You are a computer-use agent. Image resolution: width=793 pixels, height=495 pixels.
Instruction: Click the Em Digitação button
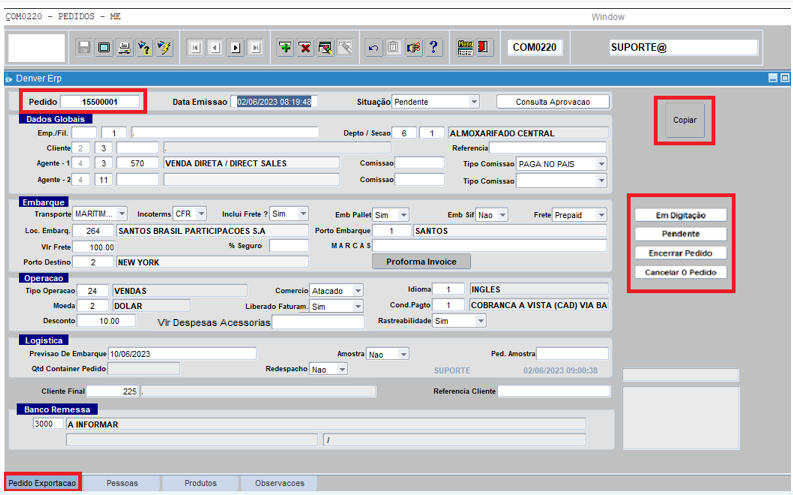[x=681, y=215]
